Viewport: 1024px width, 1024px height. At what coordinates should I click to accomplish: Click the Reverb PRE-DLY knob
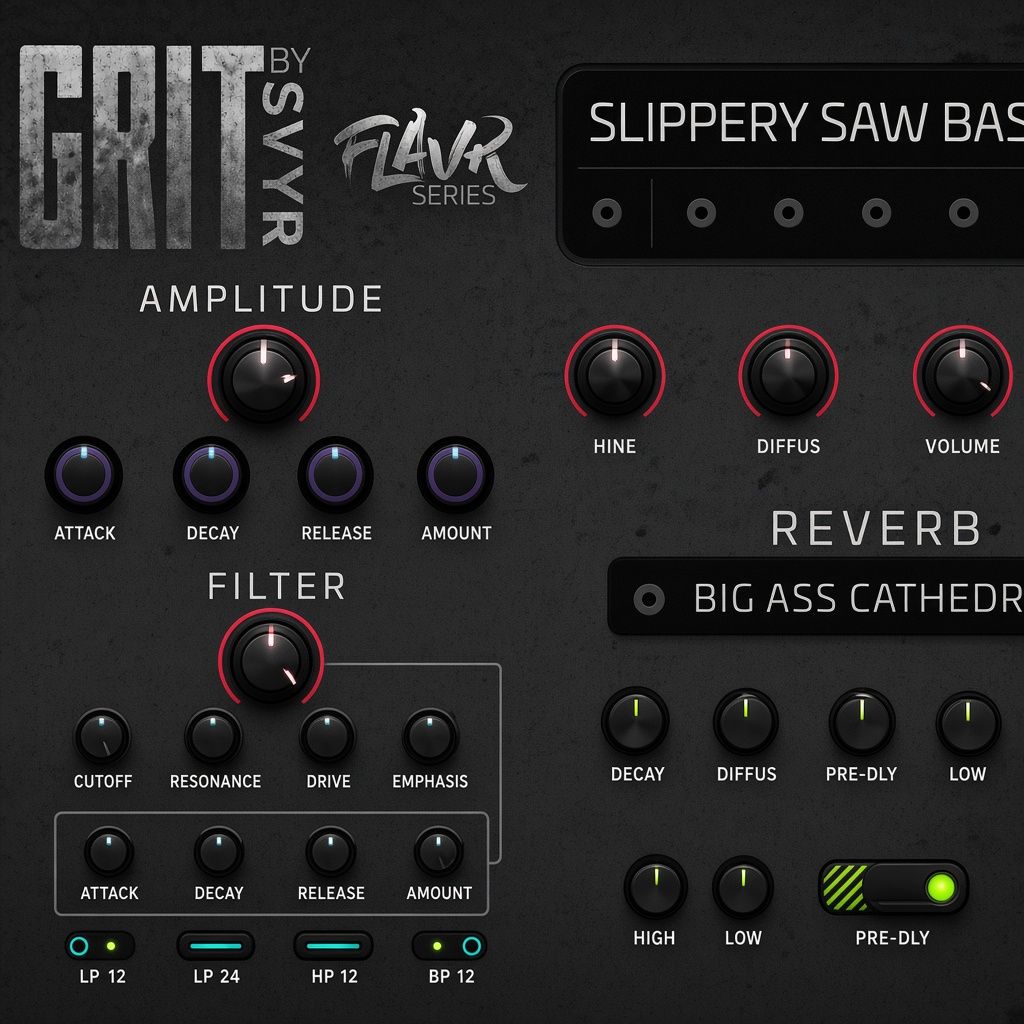(x=862, y=722)
